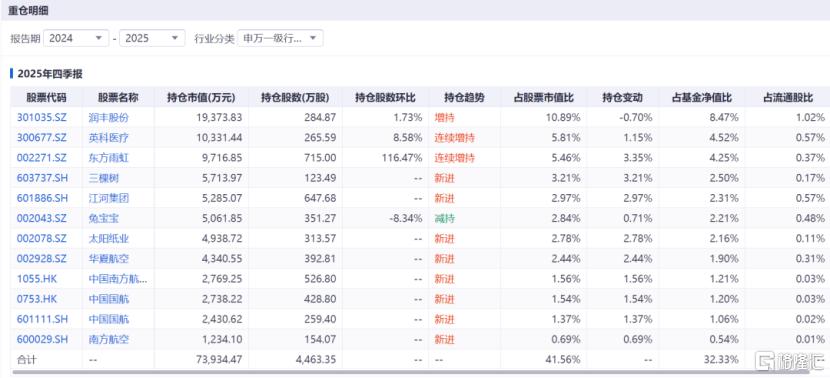The image size is (830, 378).
Task: Sort by 股票代码 column header
Action: point(47,98)
